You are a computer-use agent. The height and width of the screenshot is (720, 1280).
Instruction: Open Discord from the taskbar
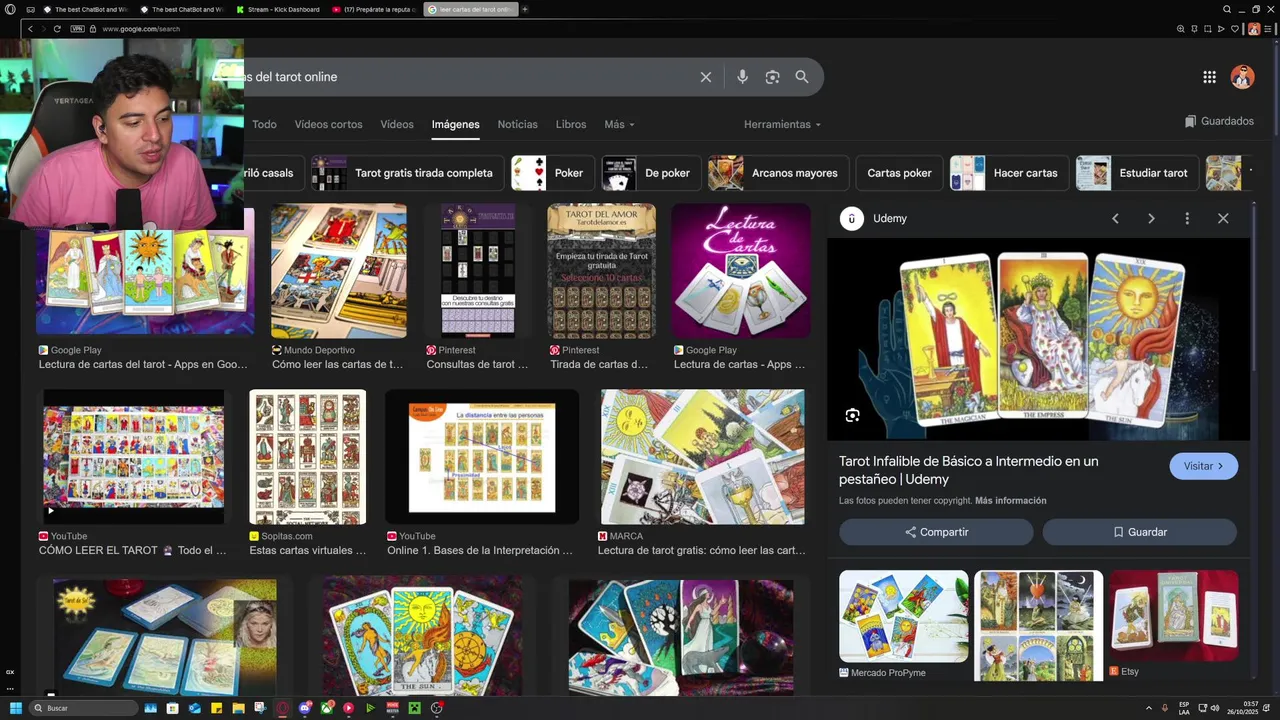click(x=305, y=708)
